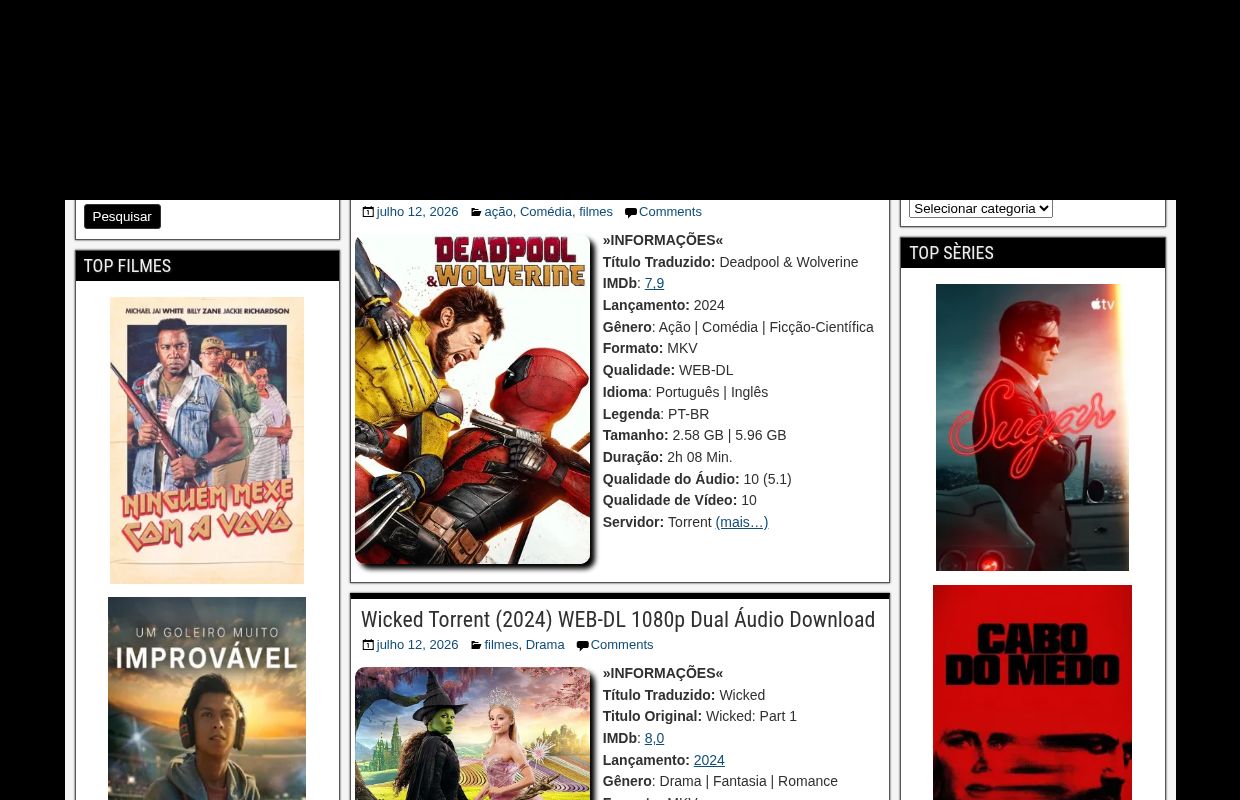1240x800 pixels.
Task: Click the 'Ação | Comédia | Ficção-Científica' genre text
Action: click(766, 327)
